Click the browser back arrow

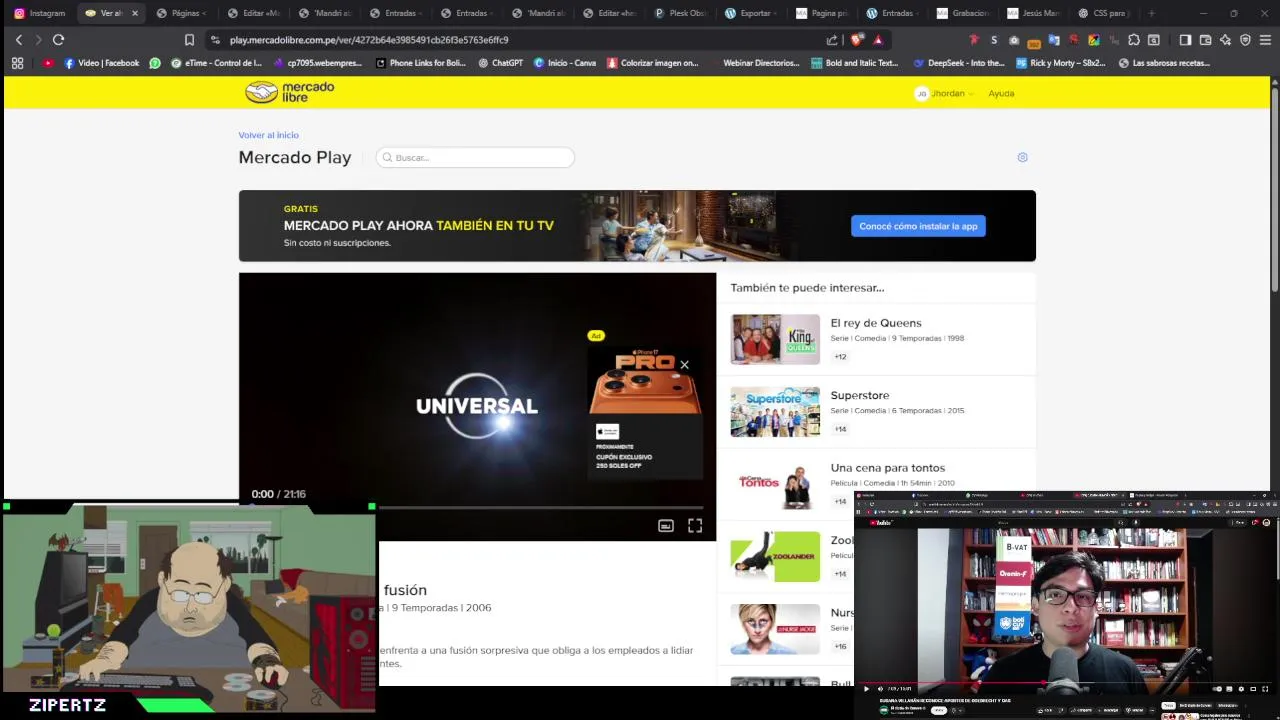point(19,40)
